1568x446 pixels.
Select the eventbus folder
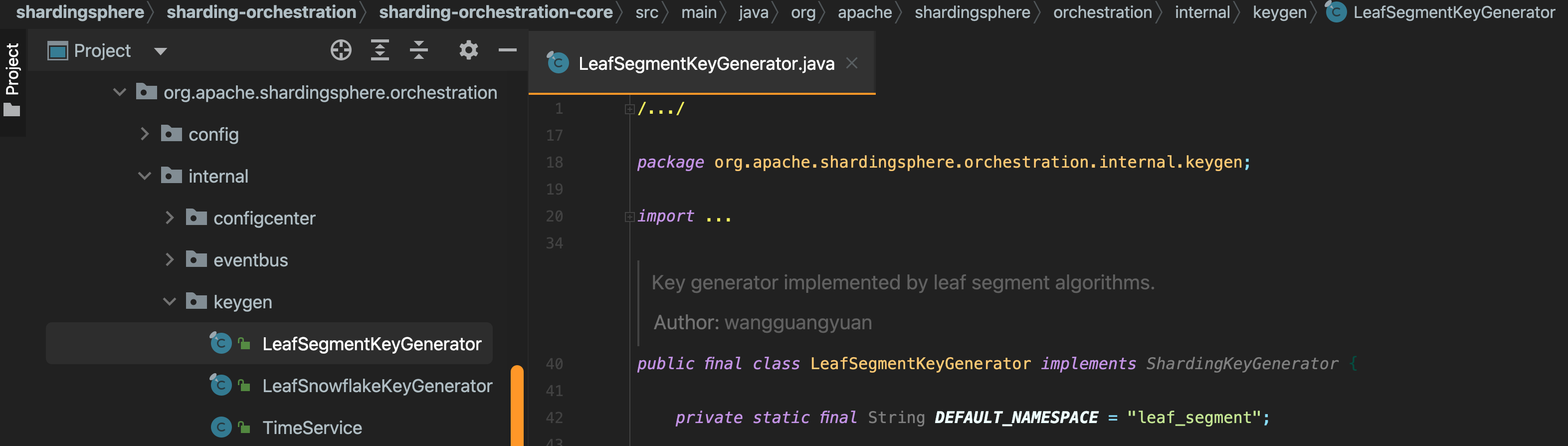click(250, 260)
